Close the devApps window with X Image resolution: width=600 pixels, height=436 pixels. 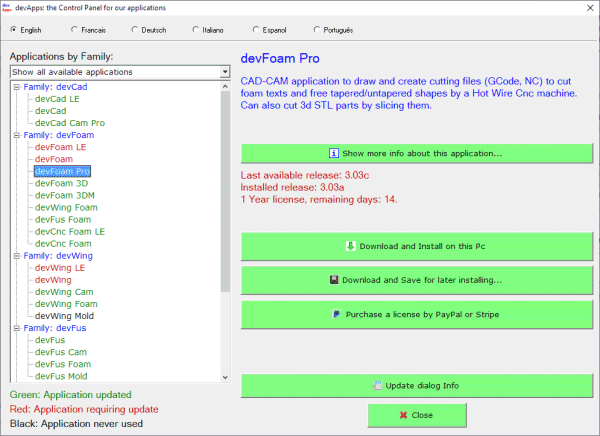[x=590, y=8]
